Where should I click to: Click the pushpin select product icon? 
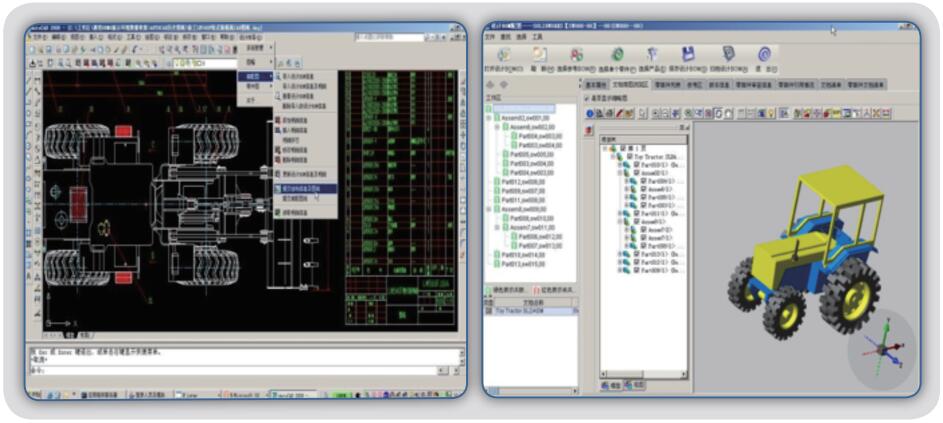click(652, 54)
